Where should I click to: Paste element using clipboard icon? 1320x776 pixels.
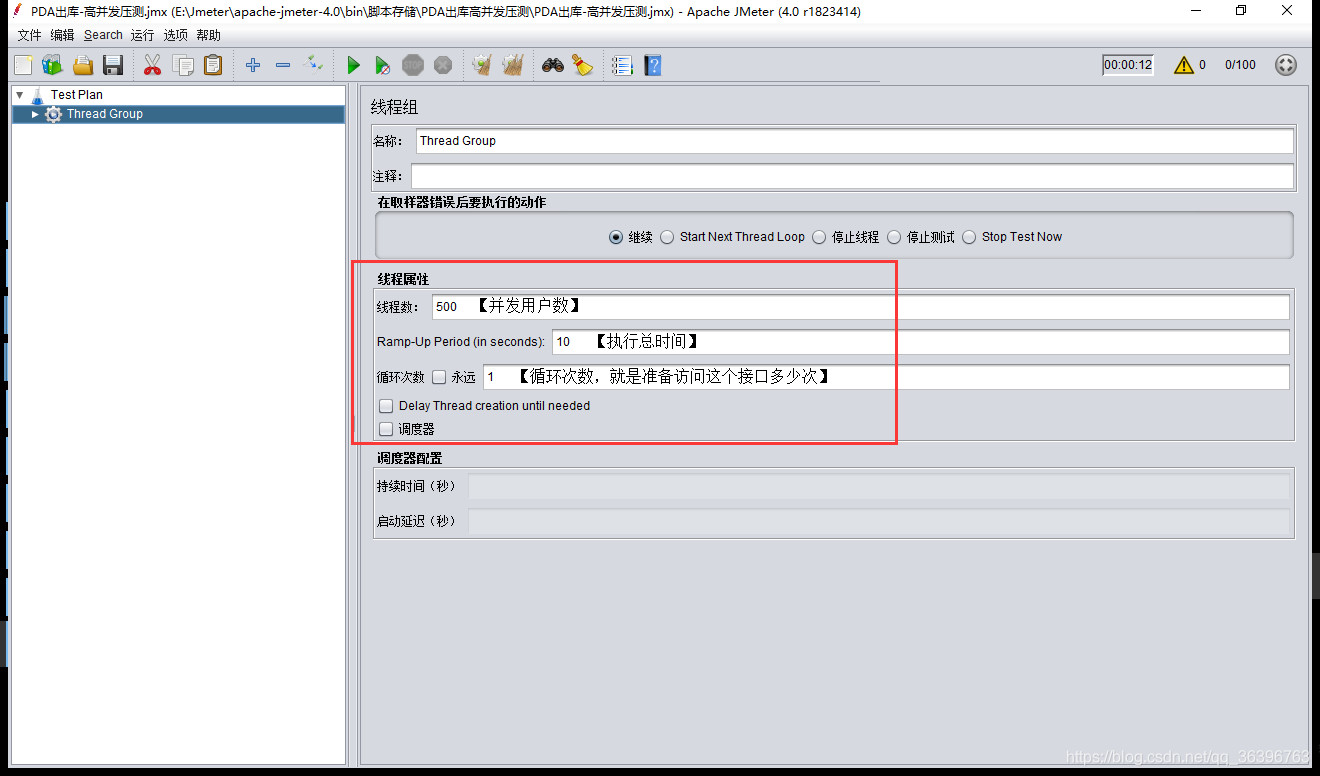[213, 66]
